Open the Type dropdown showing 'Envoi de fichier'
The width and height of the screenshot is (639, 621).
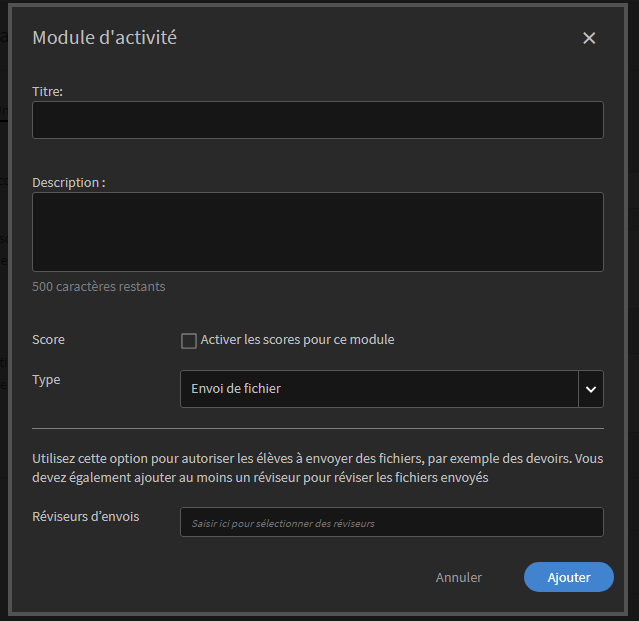point(379,389)
